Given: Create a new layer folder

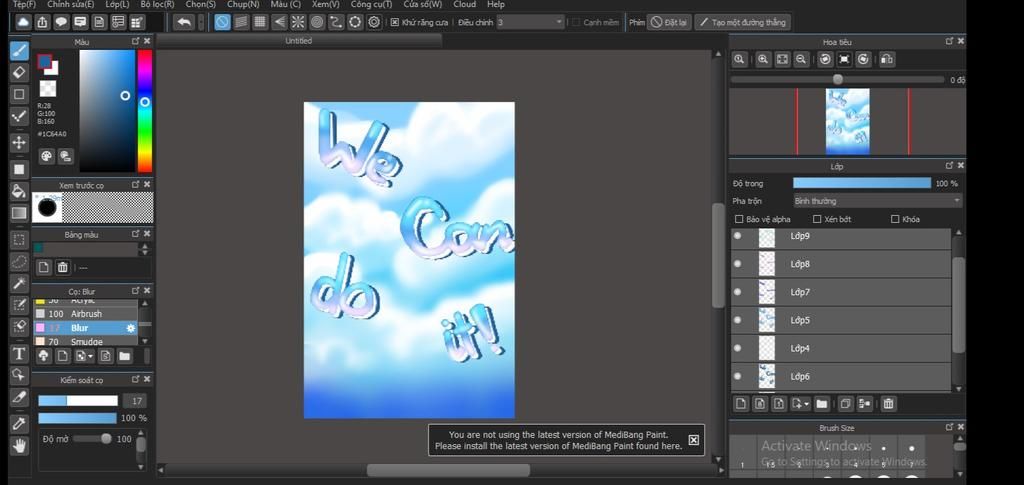Looking at the screenshot, I should [x=822, y=404].
